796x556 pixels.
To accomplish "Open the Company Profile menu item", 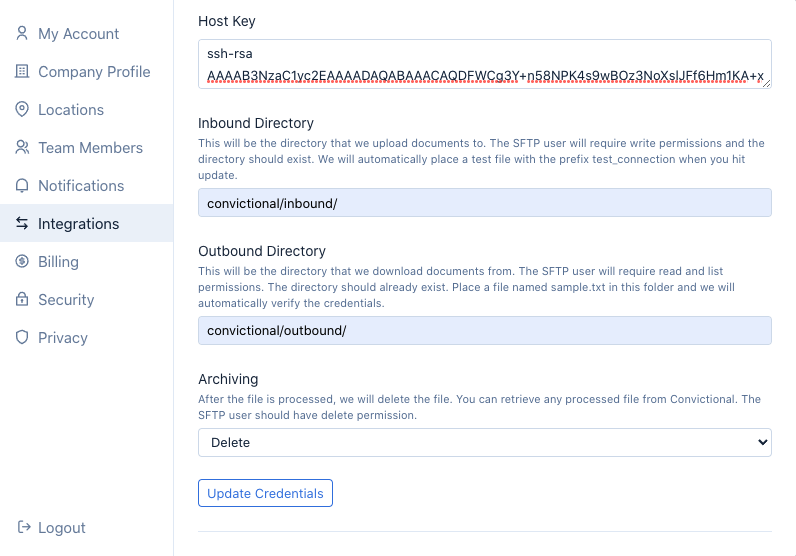I will click(x=94, y=71).
